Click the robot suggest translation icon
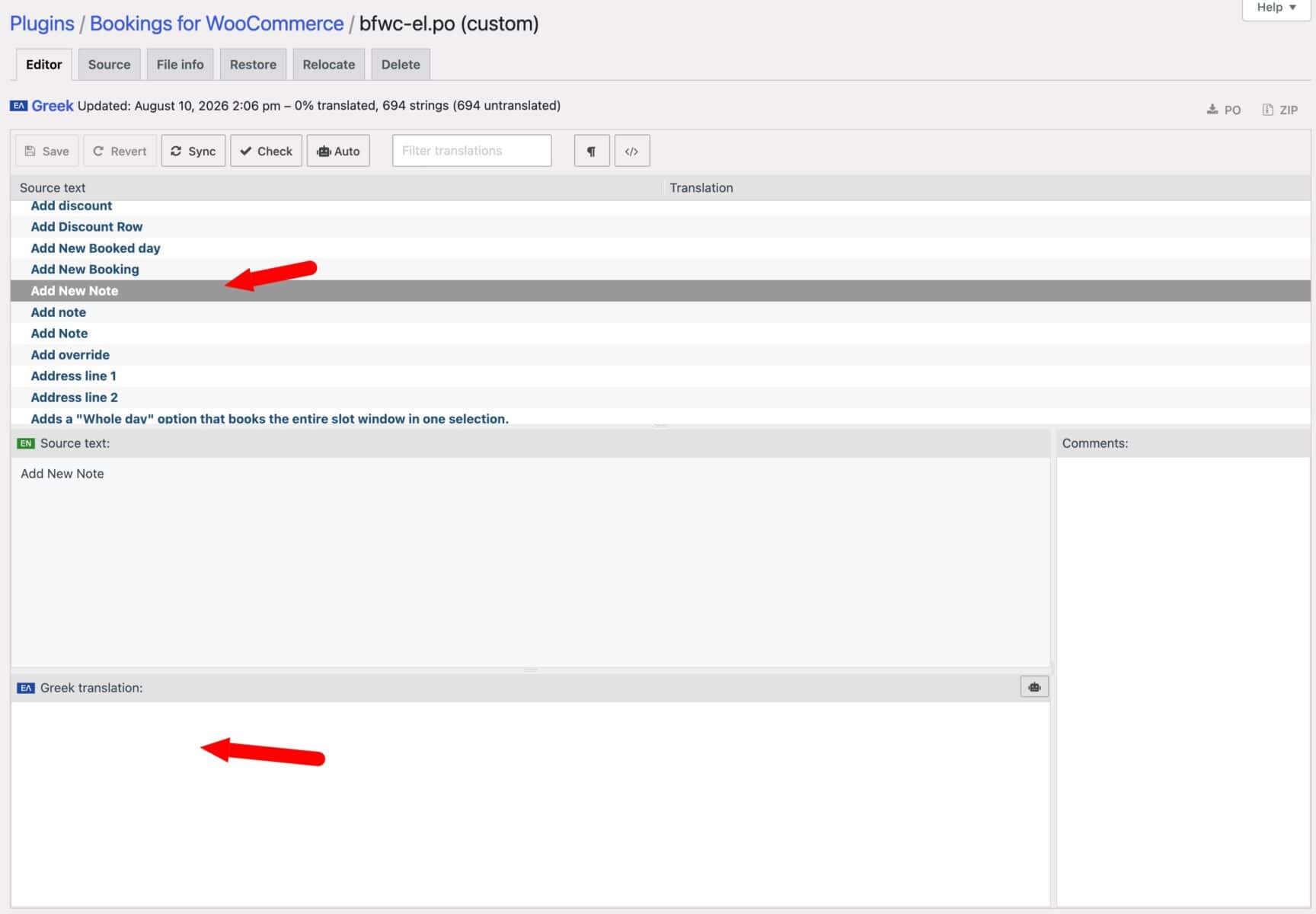The height and width of the screenshot is (914, 1316). coord(1034,687)
